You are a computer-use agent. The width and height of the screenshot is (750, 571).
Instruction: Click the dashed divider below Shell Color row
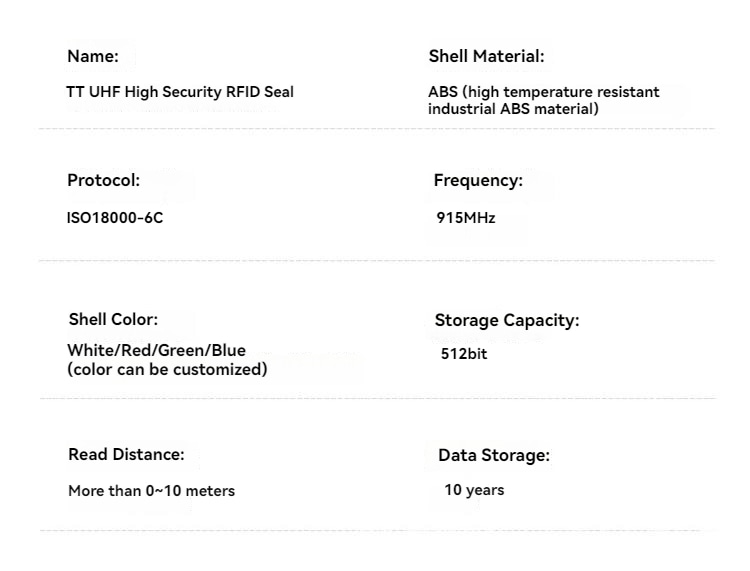point(378,398)
